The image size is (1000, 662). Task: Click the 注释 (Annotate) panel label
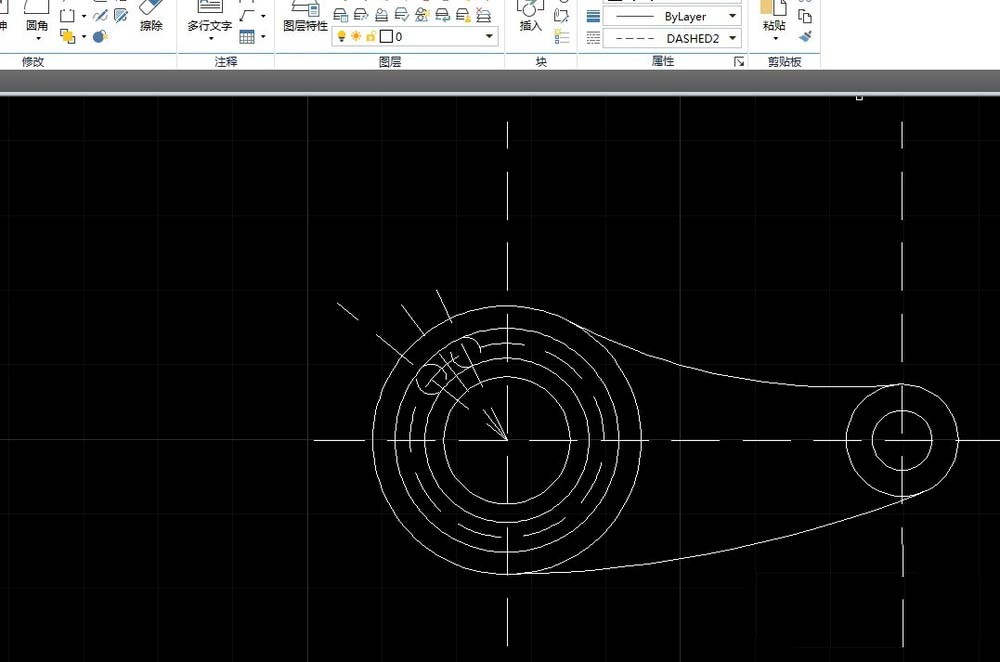(x=227, y=60)
